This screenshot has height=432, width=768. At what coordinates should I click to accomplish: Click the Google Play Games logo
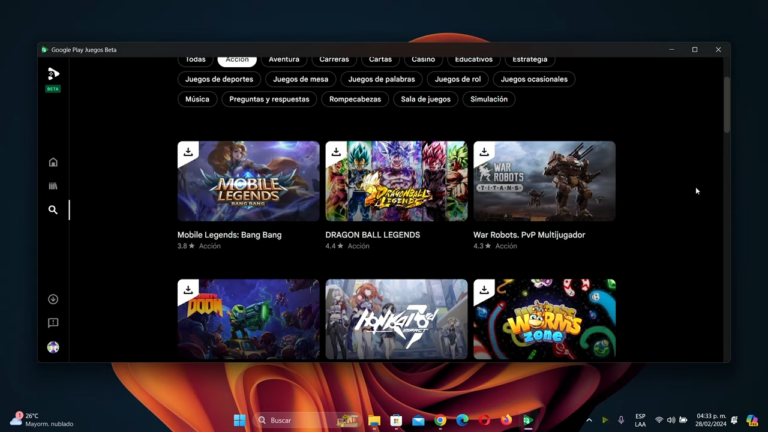coord(53,74)
